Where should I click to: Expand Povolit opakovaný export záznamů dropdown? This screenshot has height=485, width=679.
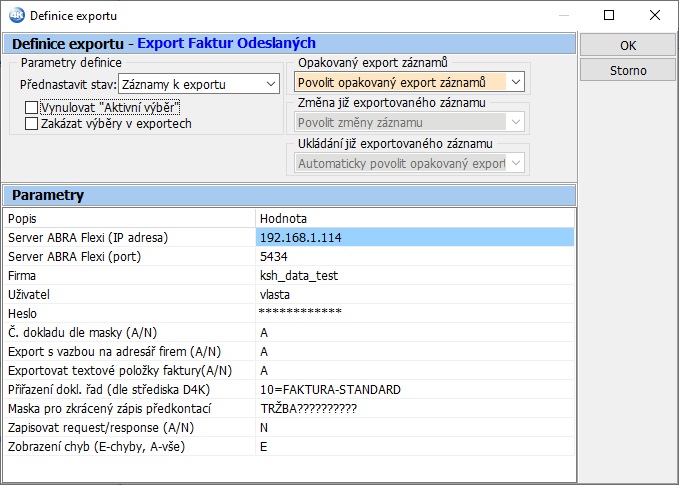pyautogui.click(x=409, y=82)
